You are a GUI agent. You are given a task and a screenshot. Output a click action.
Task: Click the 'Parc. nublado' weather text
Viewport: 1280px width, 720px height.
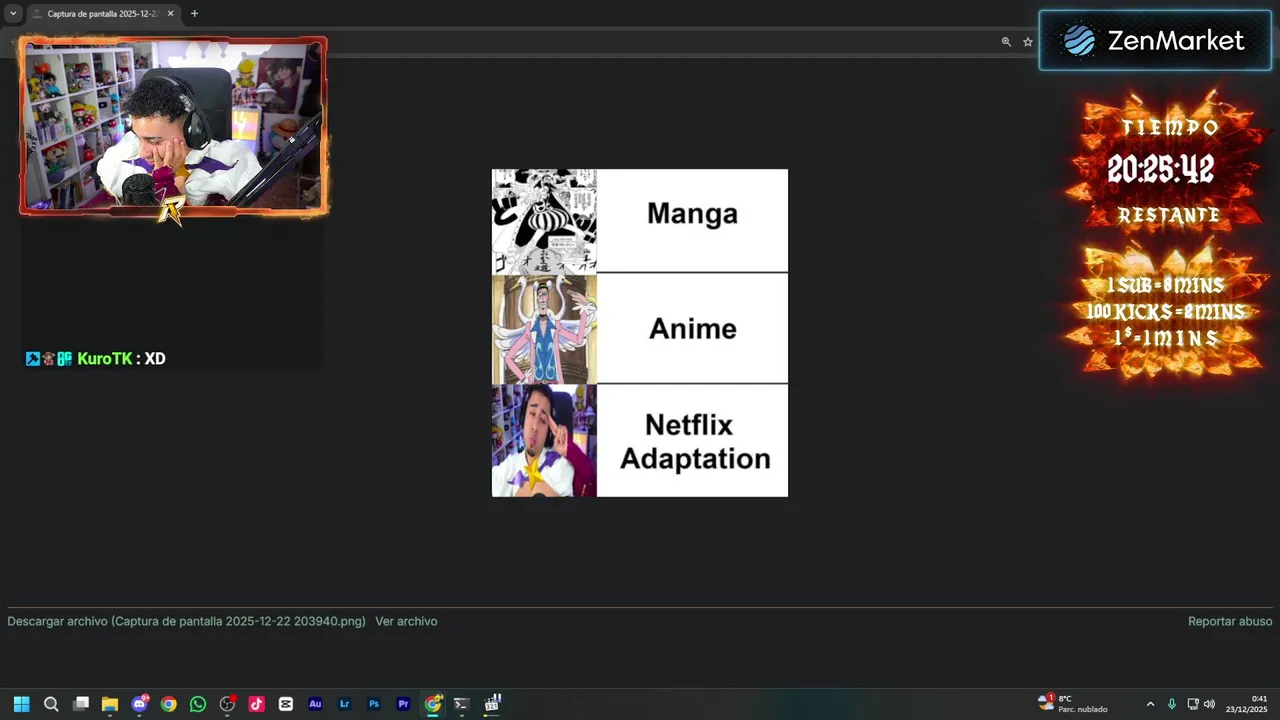(x=1083, y=710)
